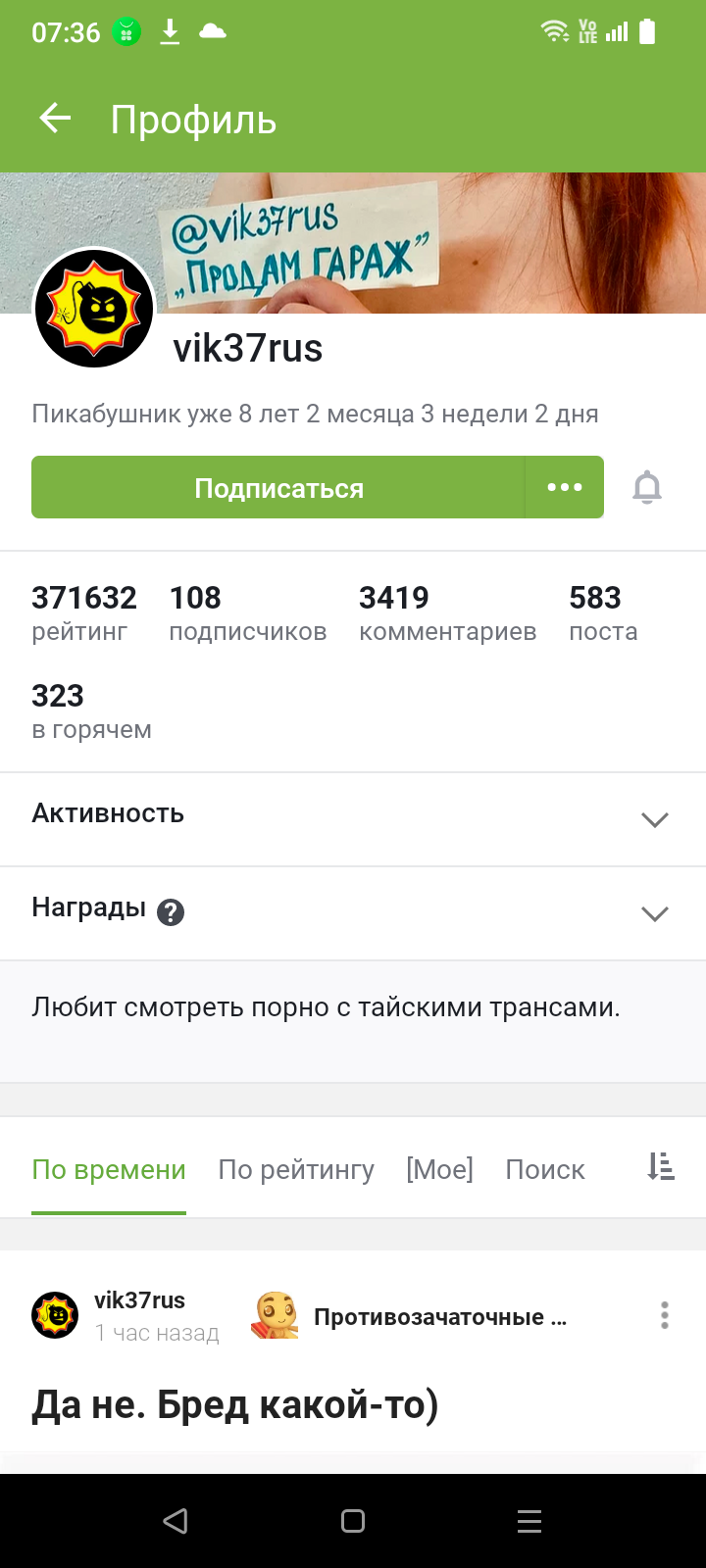The image size is (706, 1568).
Task: Select the По времени tab
Action: [109, 1169]
